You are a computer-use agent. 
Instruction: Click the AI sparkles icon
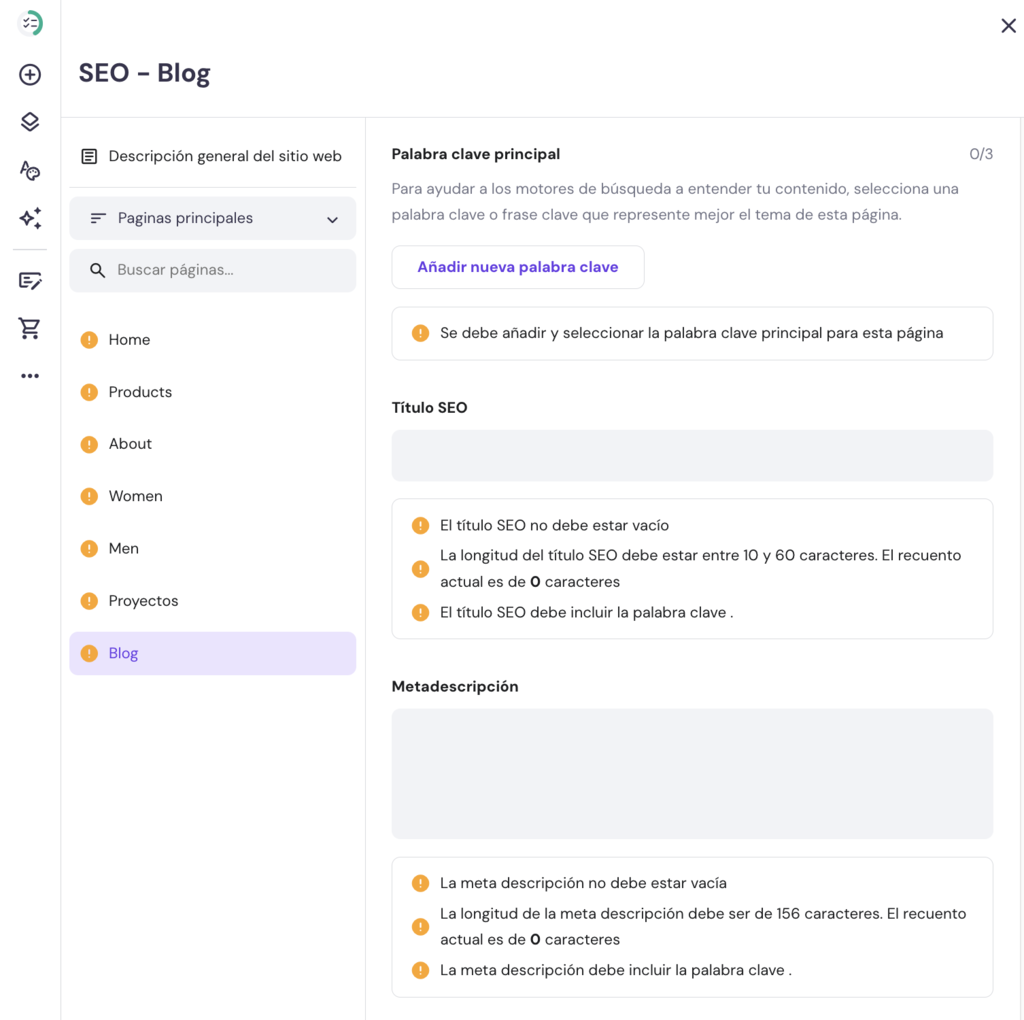point(30,218)
